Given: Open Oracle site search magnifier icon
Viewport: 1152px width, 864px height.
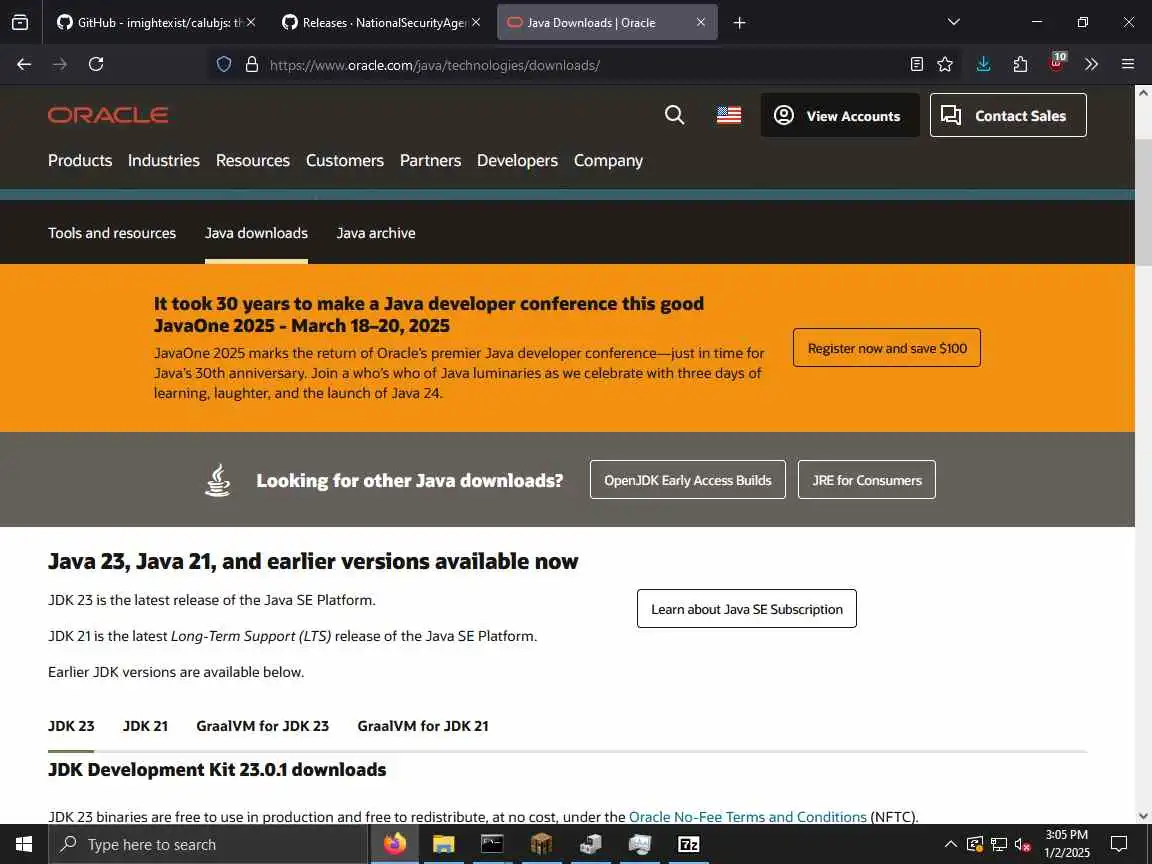Looking at the screenshot, I should (x=674, y=115).
